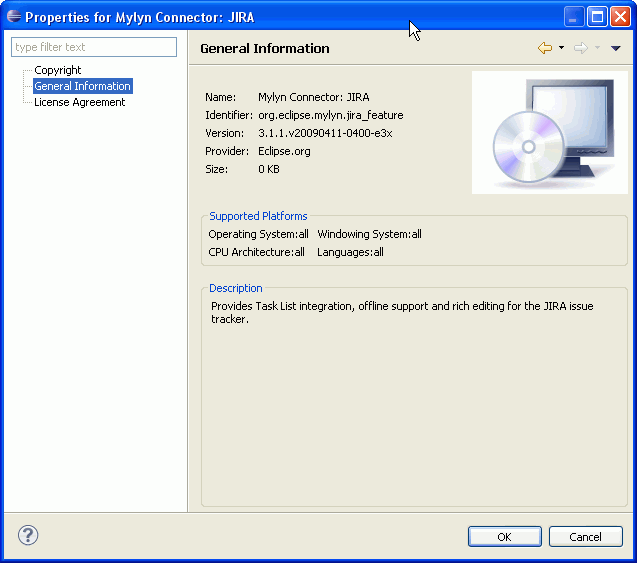
Task: Open the forward history dropdown arrow
Action: pos(597,48)
